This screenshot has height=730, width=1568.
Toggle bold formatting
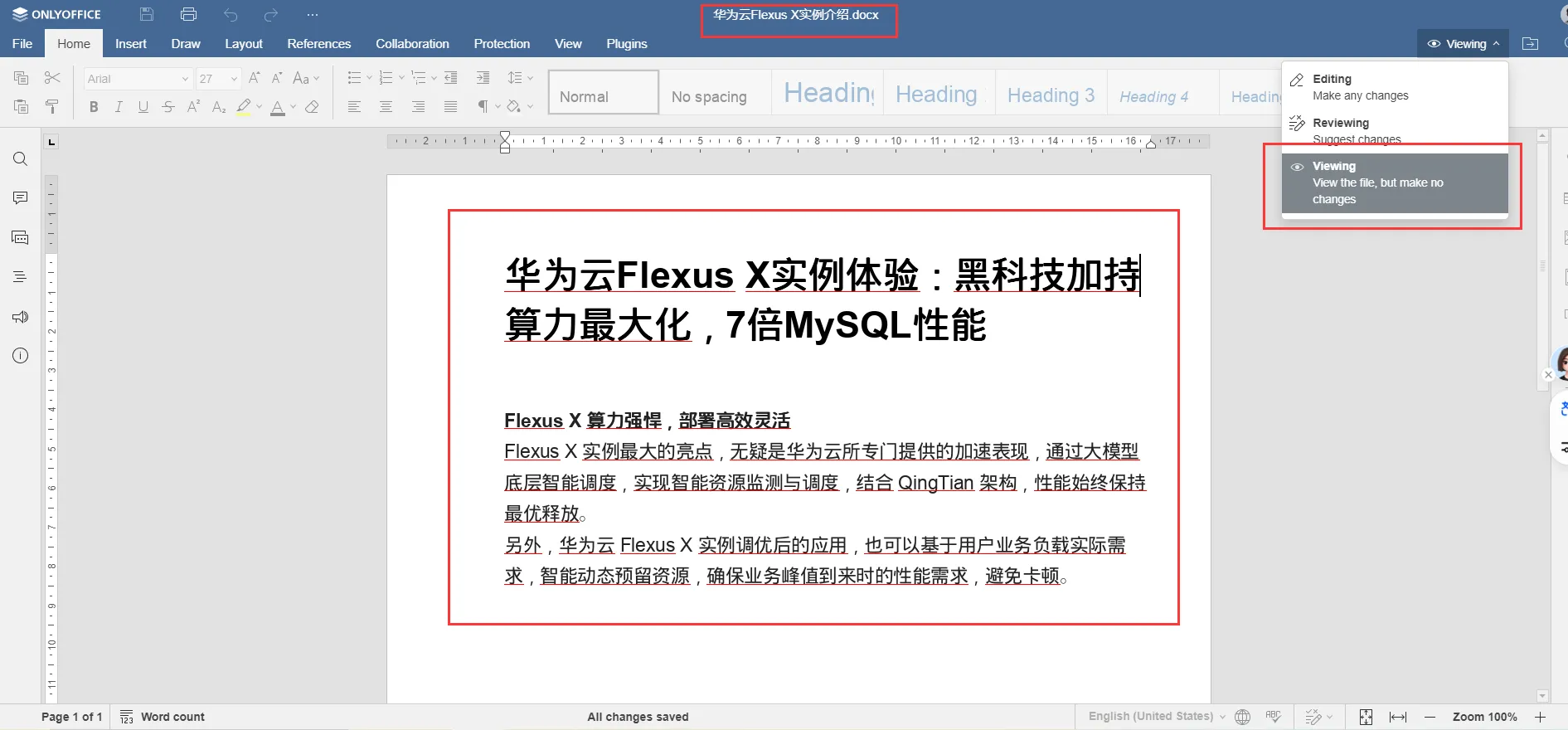[94, 107]
